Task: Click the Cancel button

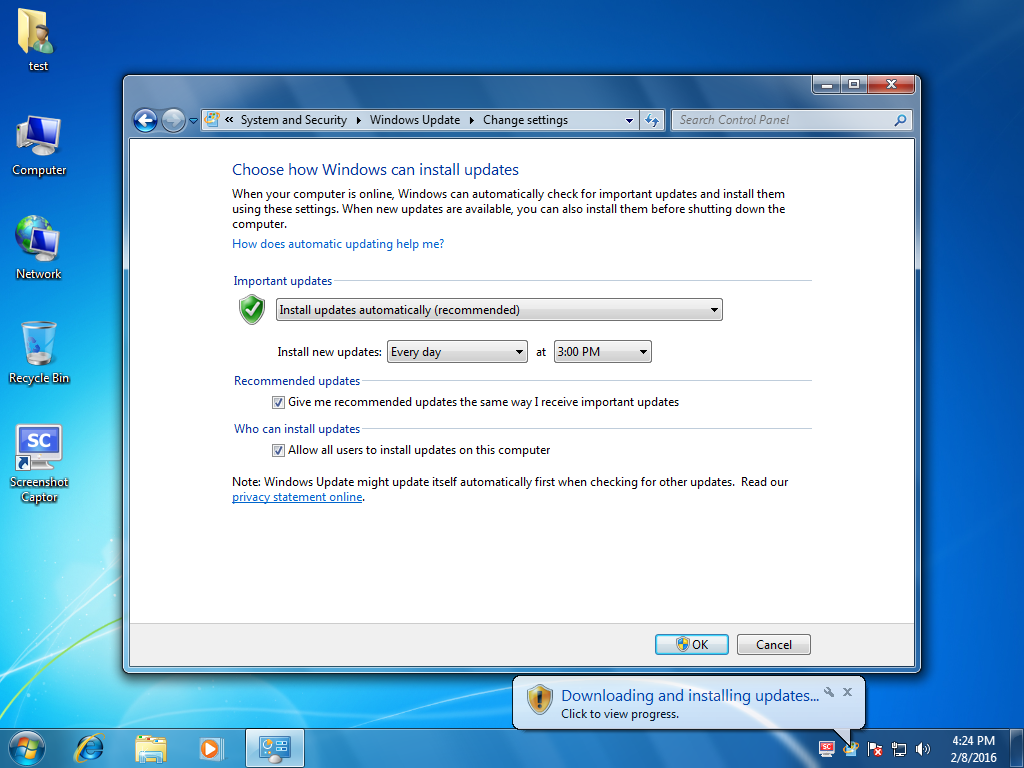Action: 773,645
